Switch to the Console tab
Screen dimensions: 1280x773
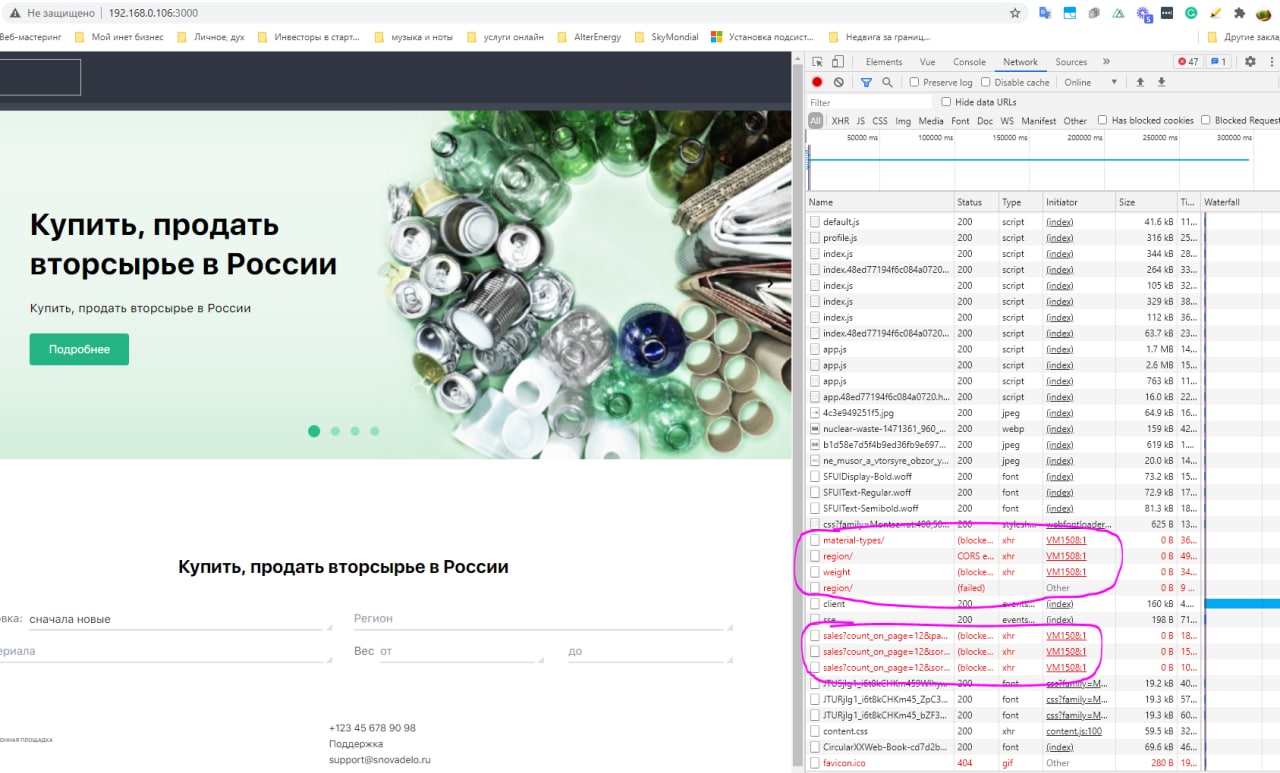(969, 62)
